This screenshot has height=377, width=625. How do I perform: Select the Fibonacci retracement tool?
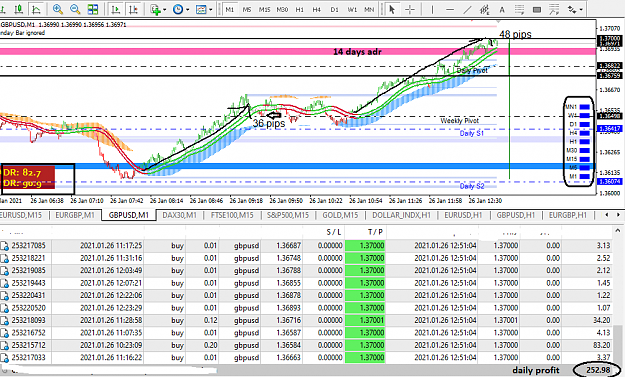coord(519,9)
